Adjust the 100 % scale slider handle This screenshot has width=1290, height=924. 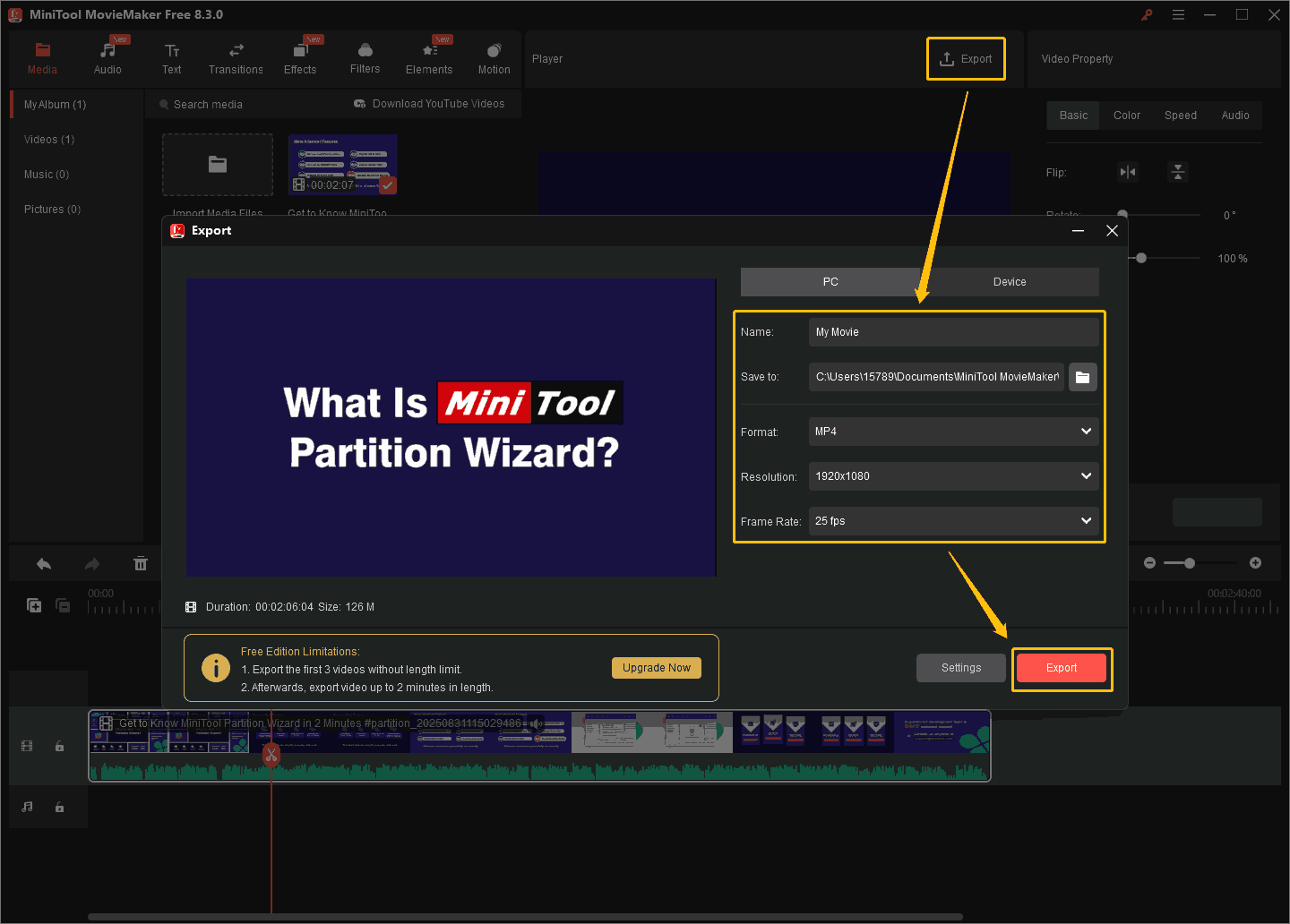1141,258
